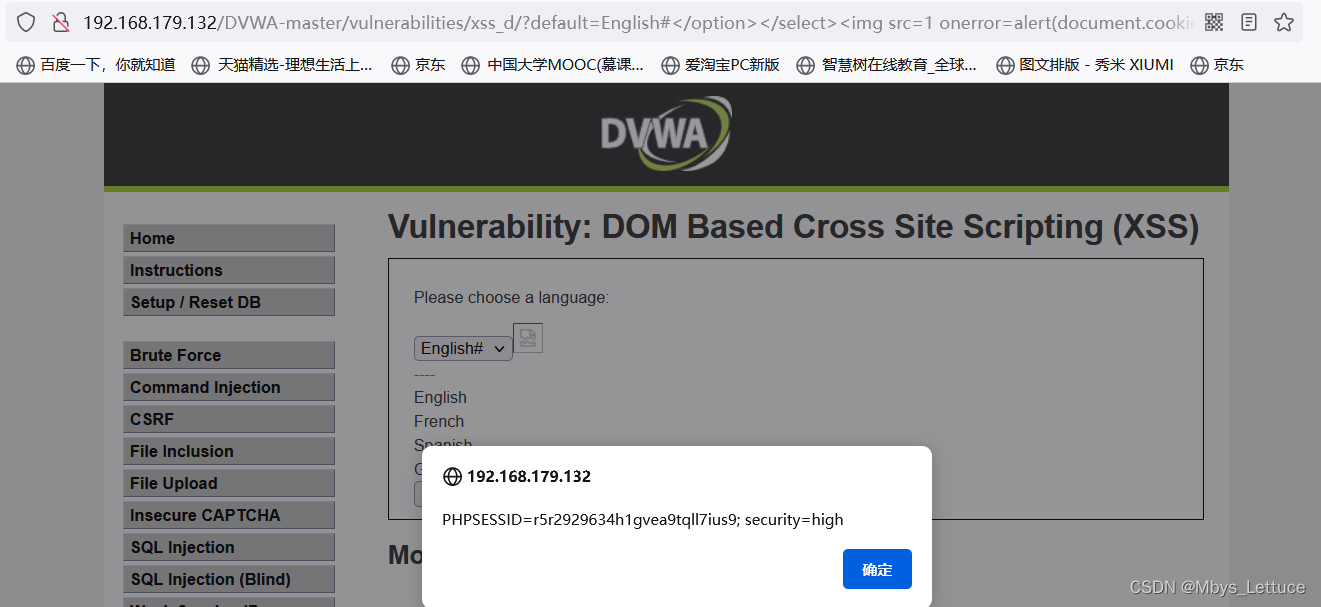This screenshot has height=607, width=1321.
Task: Select Spanish from the language list
Action: (x=442, y=444)
